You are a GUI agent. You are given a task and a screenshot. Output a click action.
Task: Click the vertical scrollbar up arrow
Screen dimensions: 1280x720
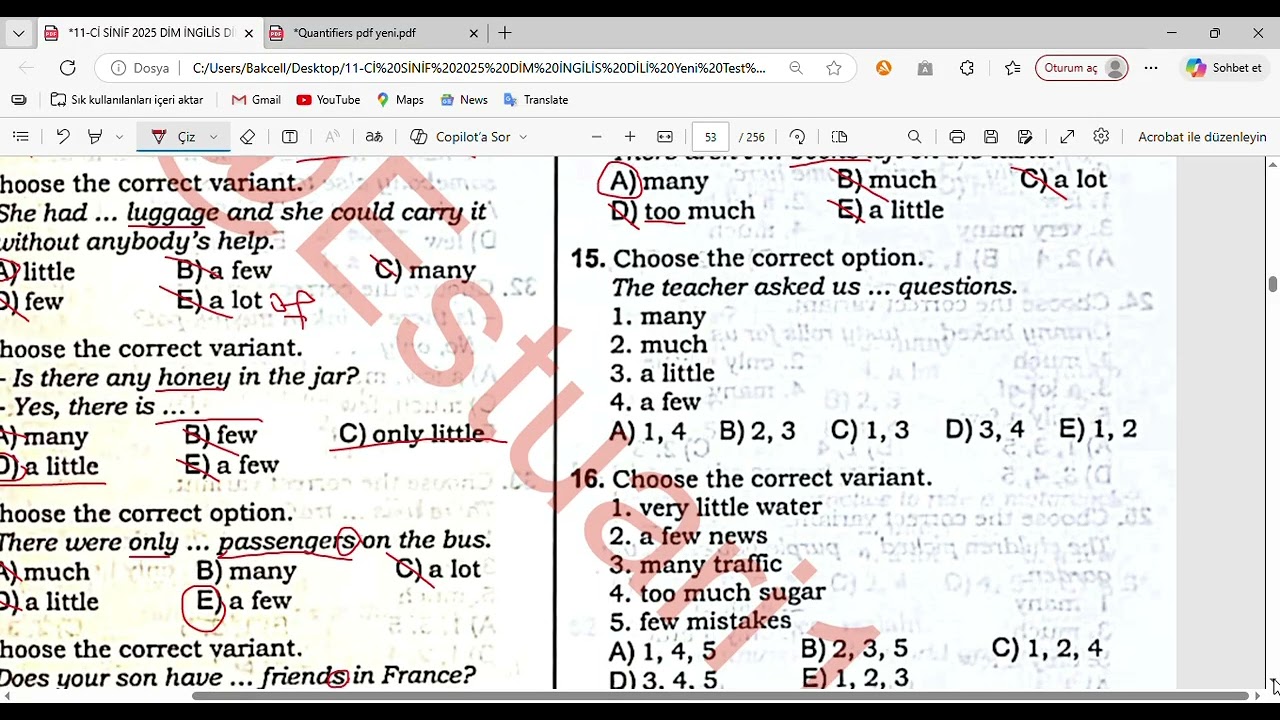[1272, 163]
